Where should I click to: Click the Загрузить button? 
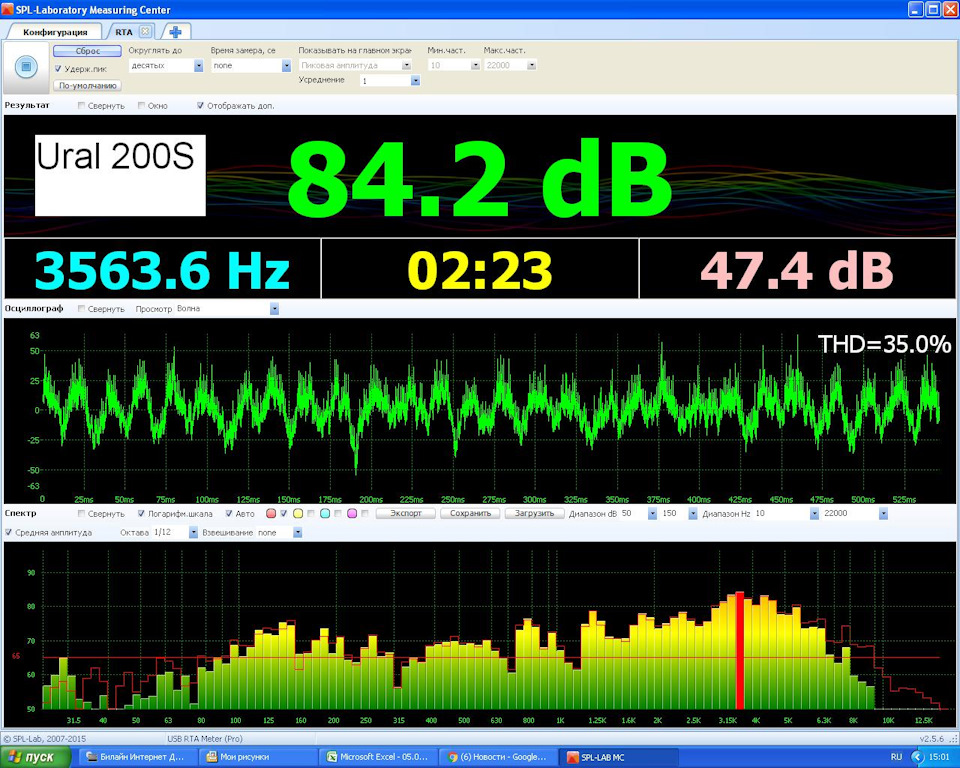pyautogui.click(x=534, y=513)
